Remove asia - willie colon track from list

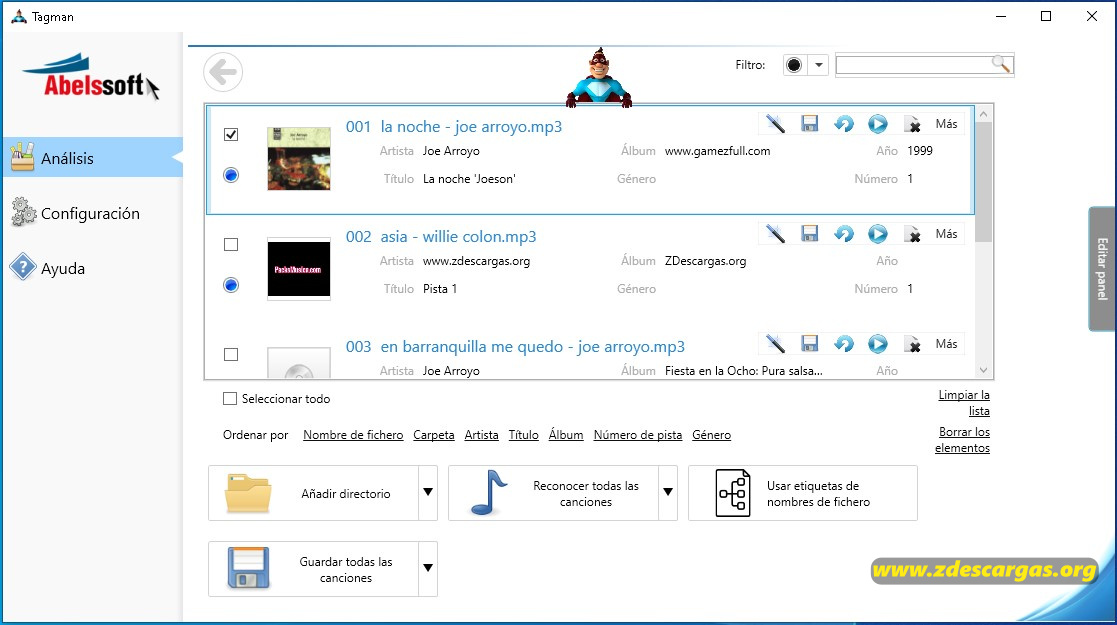coord(912,234)
